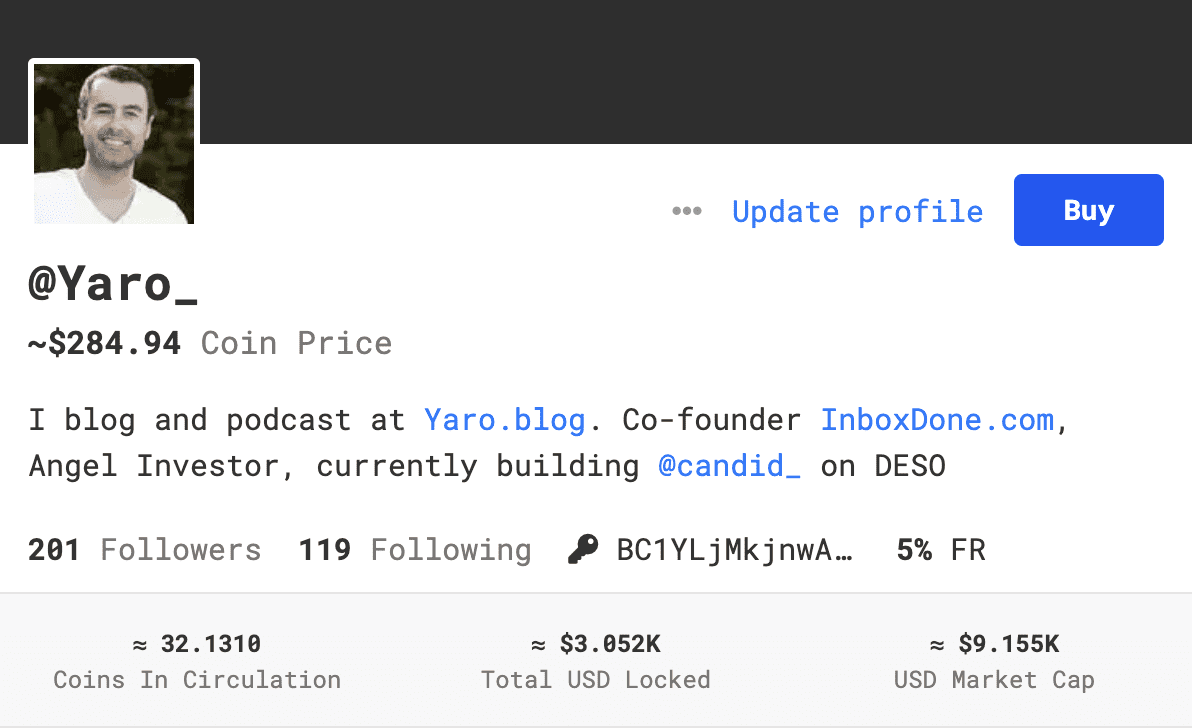Click the @Yaro_ username heading
This screenshot has width=1192, height=728.
[x=113, y=285]
